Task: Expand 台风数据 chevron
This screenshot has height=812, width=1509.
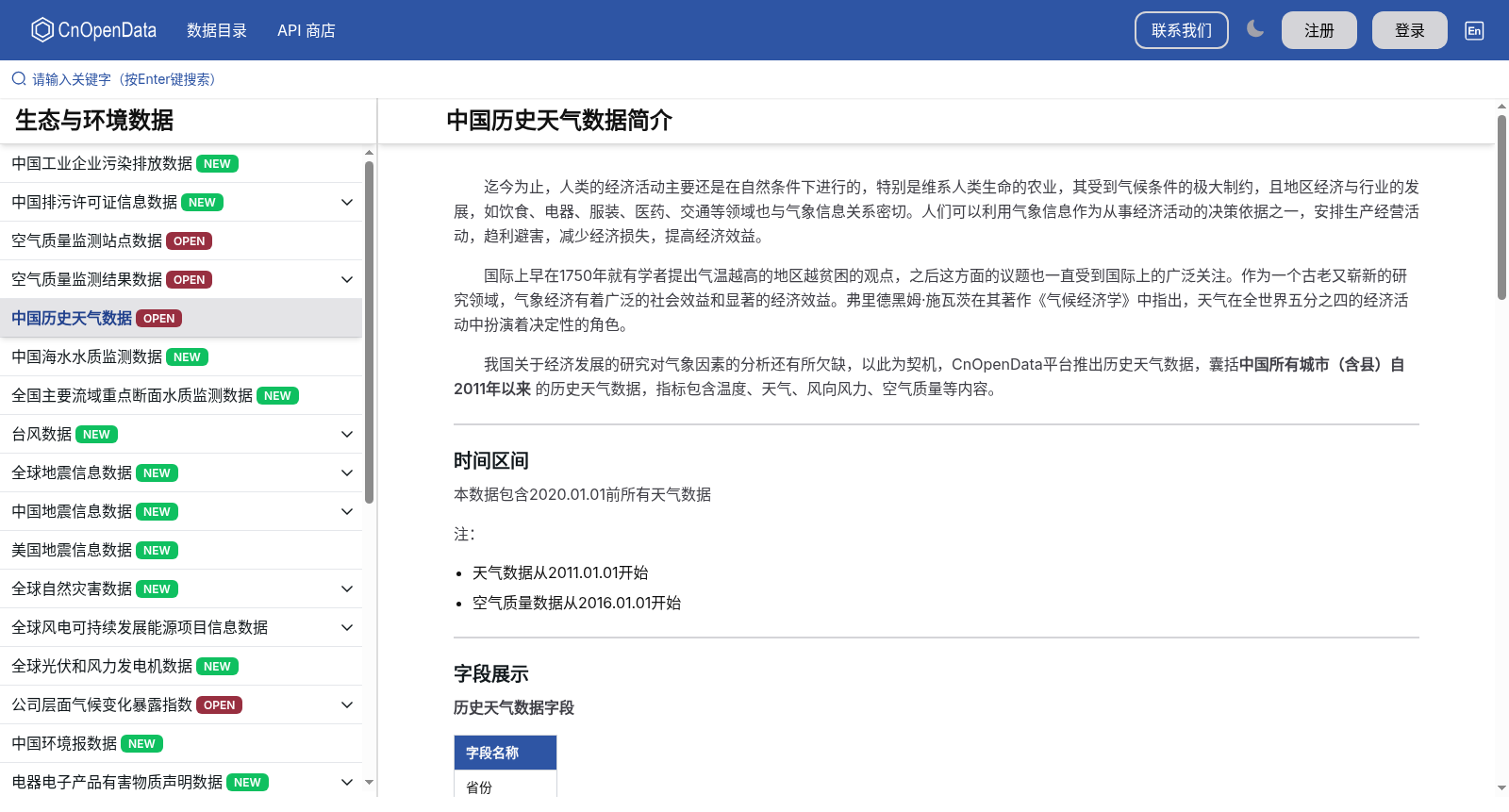Action: point(347,434)
